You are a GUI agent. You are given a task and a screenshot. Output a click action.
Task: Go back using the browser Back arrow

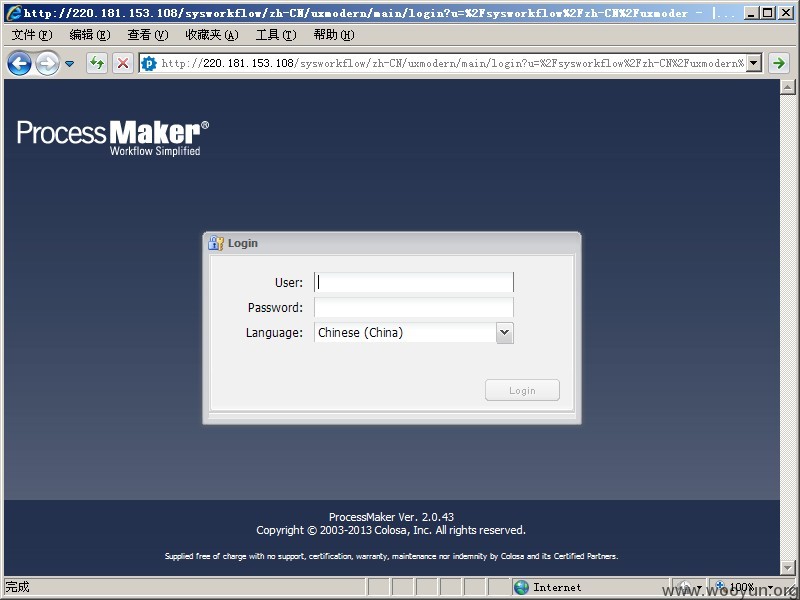coord(19,64)
